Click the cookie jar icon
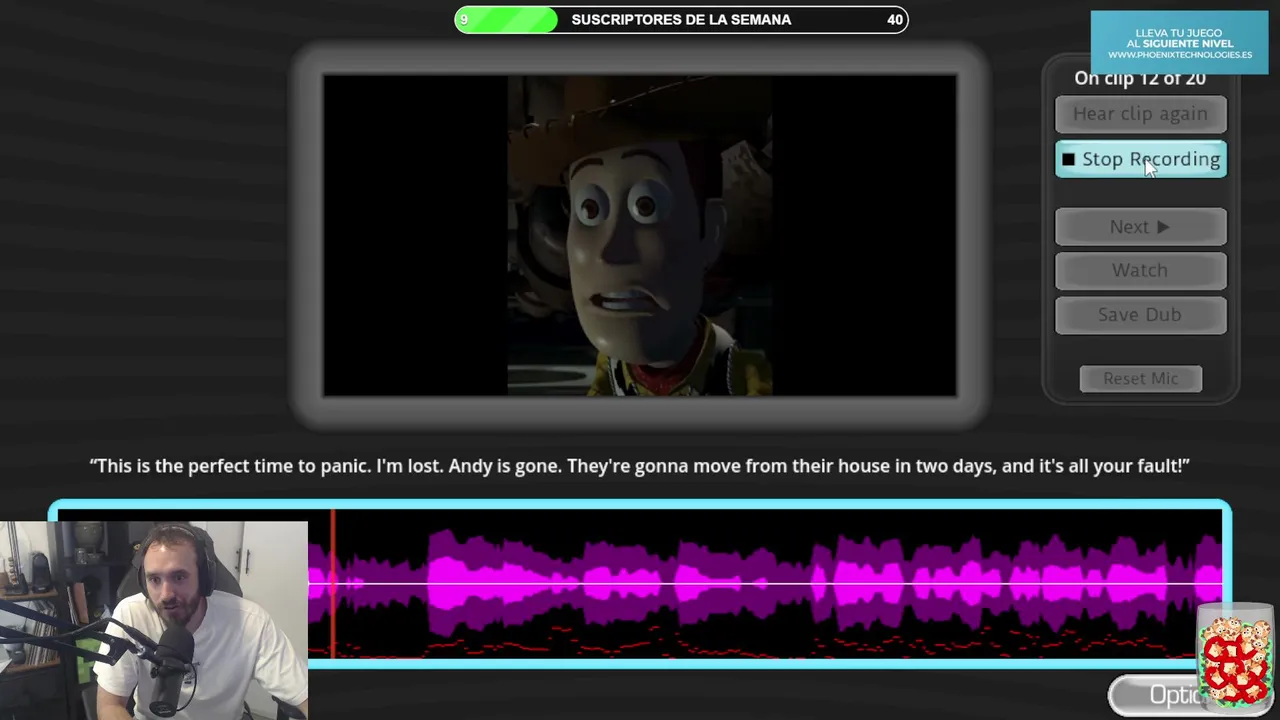The height and width of the screenshot is (720, 1280). click(1235, 658)
